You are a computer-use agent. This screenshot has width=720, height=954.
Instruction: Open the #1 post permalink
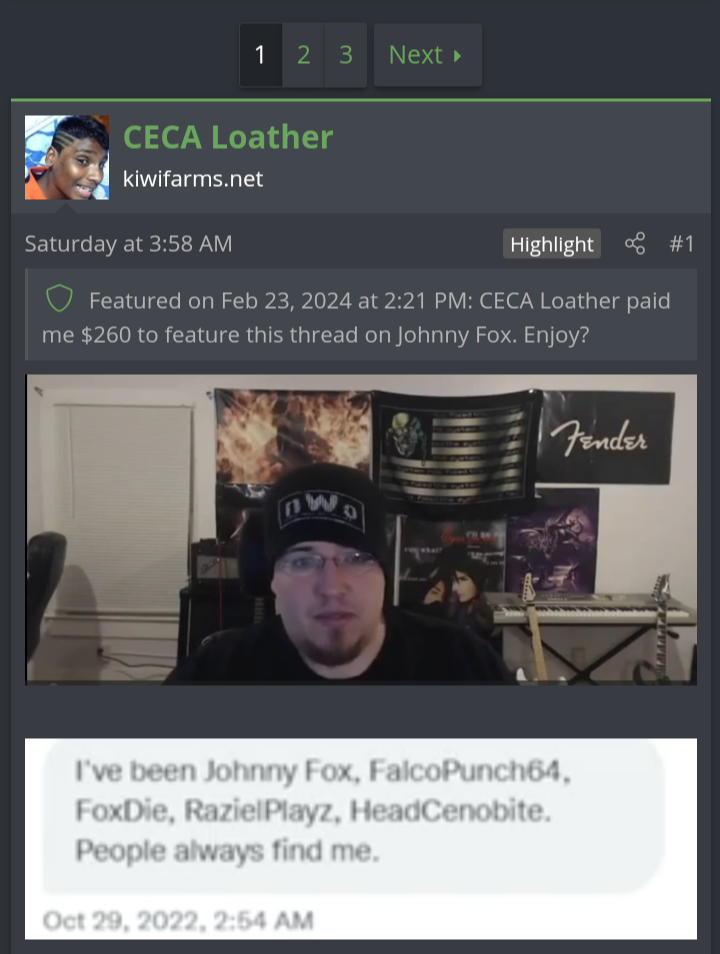[682, 243]
